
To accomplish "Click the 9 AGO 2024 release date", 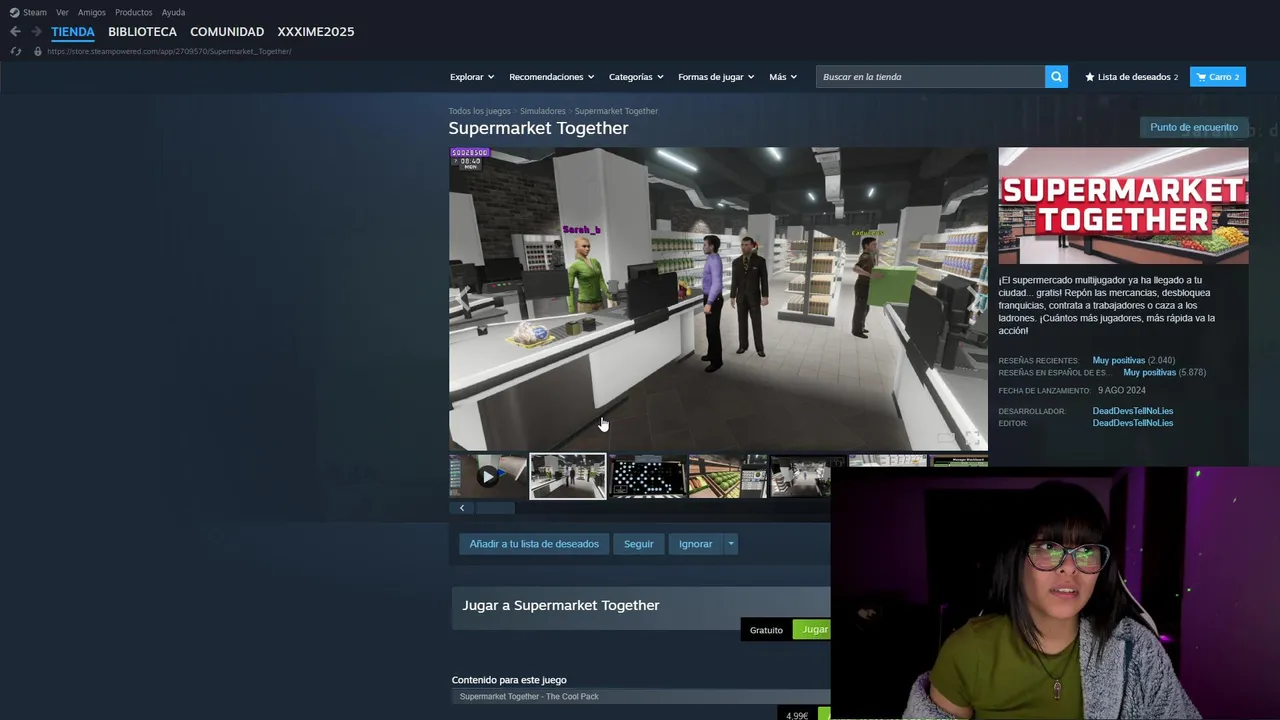I will (x=1122, y=390).
